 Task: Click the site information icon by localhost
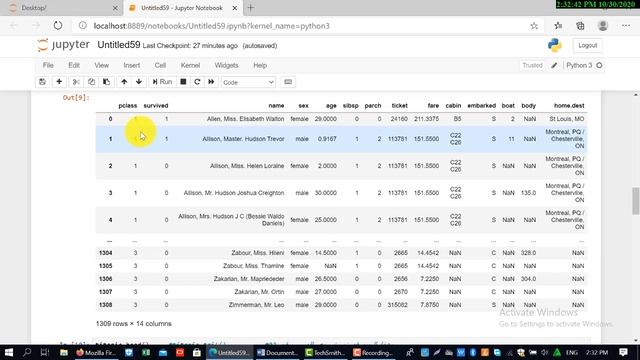pyautogui.click(x=83, y=26)
